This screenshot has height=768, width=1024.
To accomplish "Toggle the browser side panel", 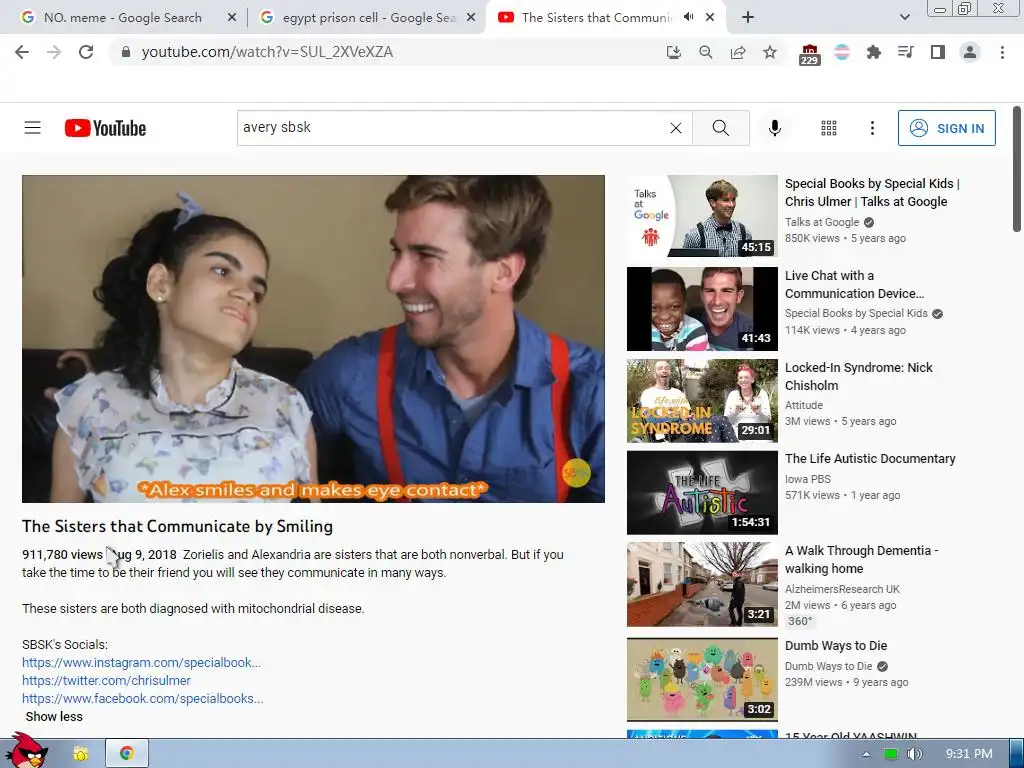I will pos(938,52).
